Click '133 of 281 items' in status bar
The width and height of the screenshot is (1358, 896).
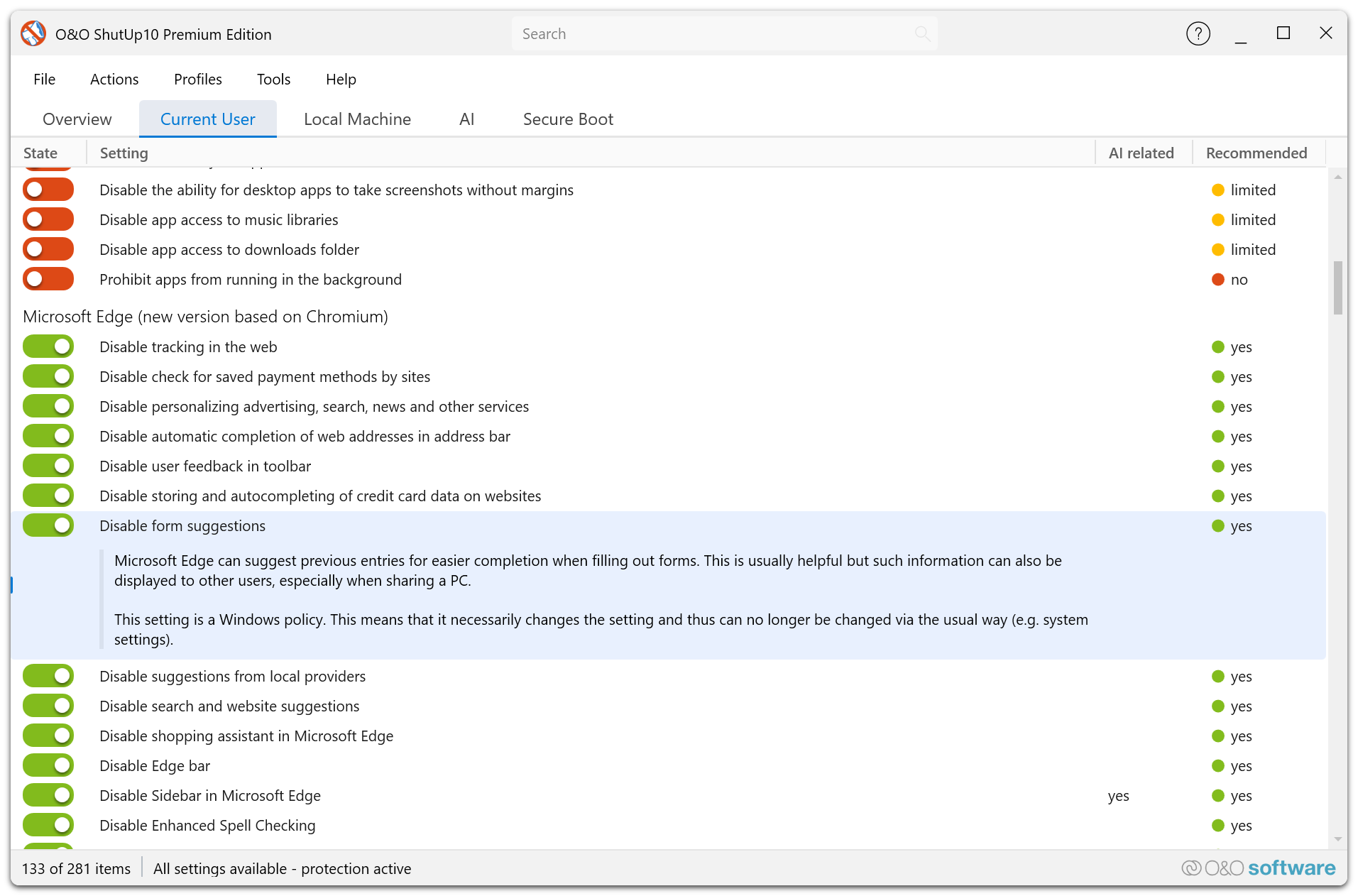(76, 868)
